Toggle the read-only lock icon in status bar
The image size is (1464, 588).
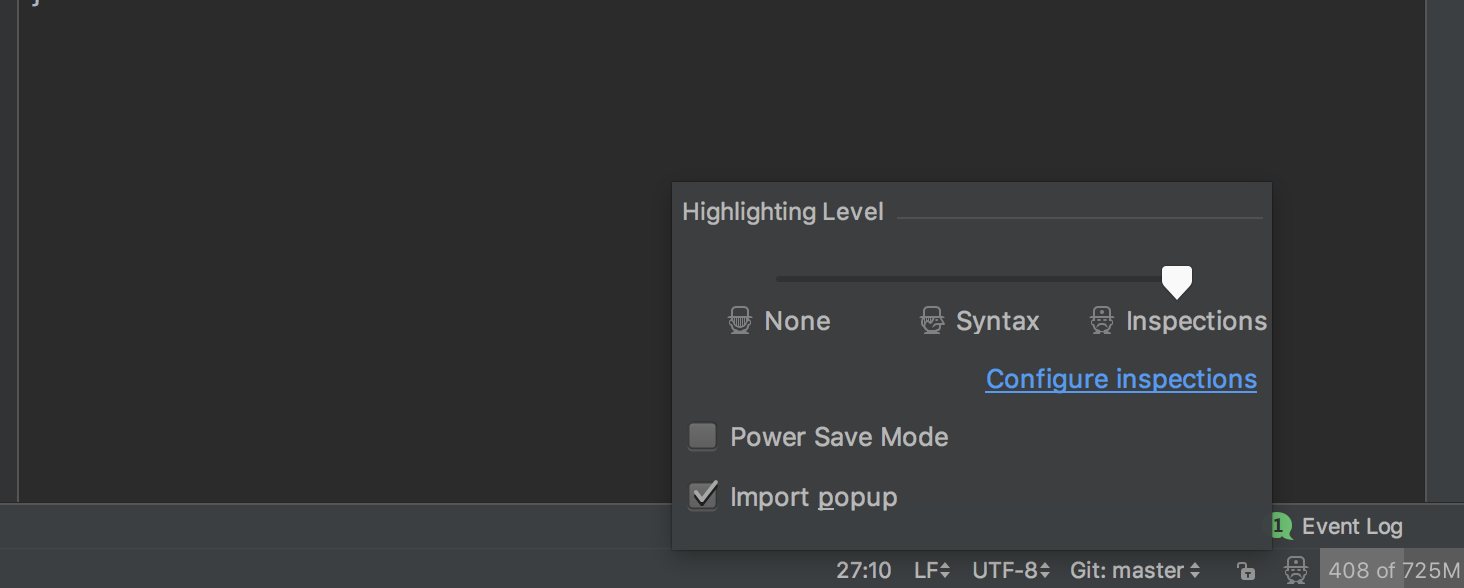1246,571
